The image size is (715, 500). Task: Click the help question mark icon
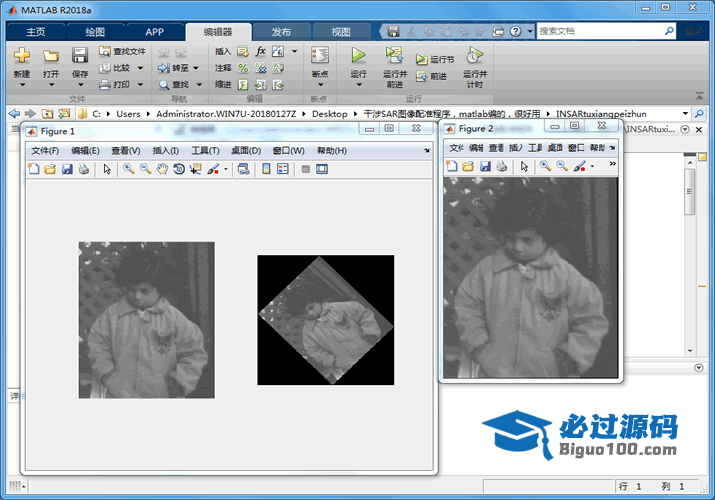click(x=515, y=31)
